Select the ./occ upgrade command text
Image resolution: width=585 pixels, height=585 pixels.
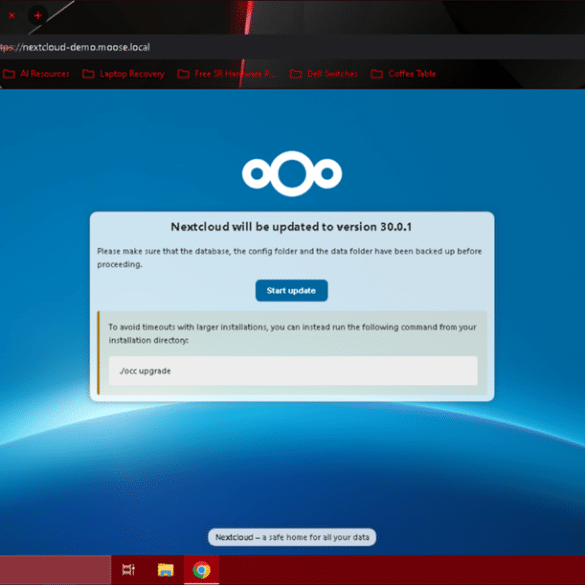(x=145, y=371)
